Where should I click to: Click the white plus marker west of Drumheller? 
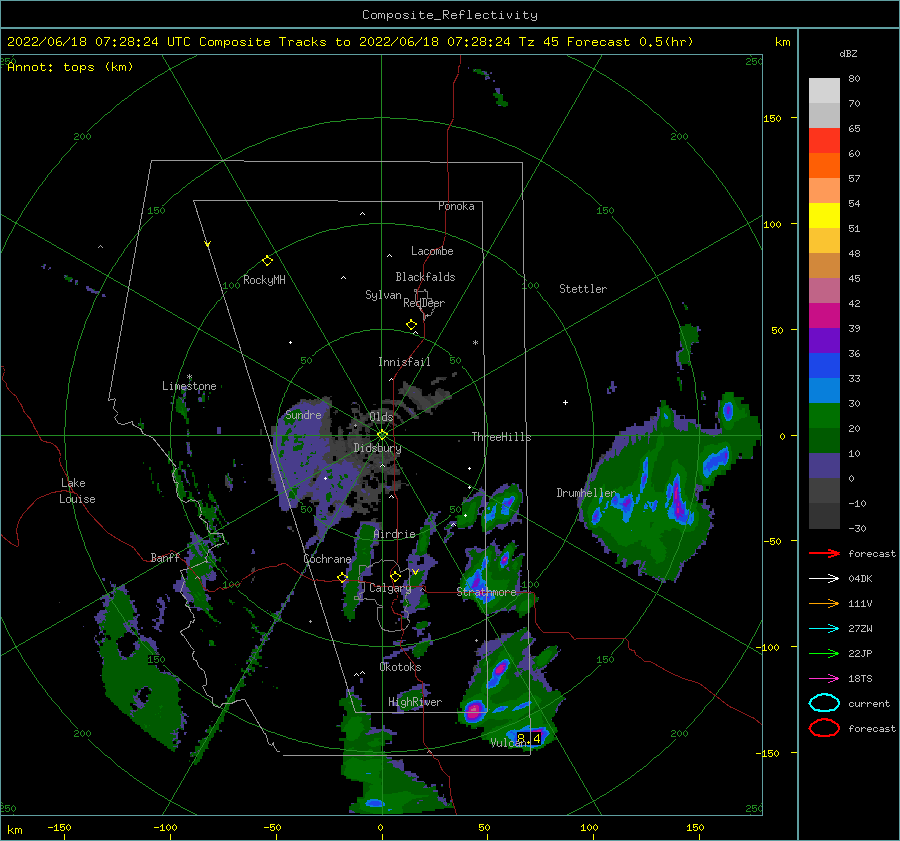pyautogui.click(x=565, y=402)
